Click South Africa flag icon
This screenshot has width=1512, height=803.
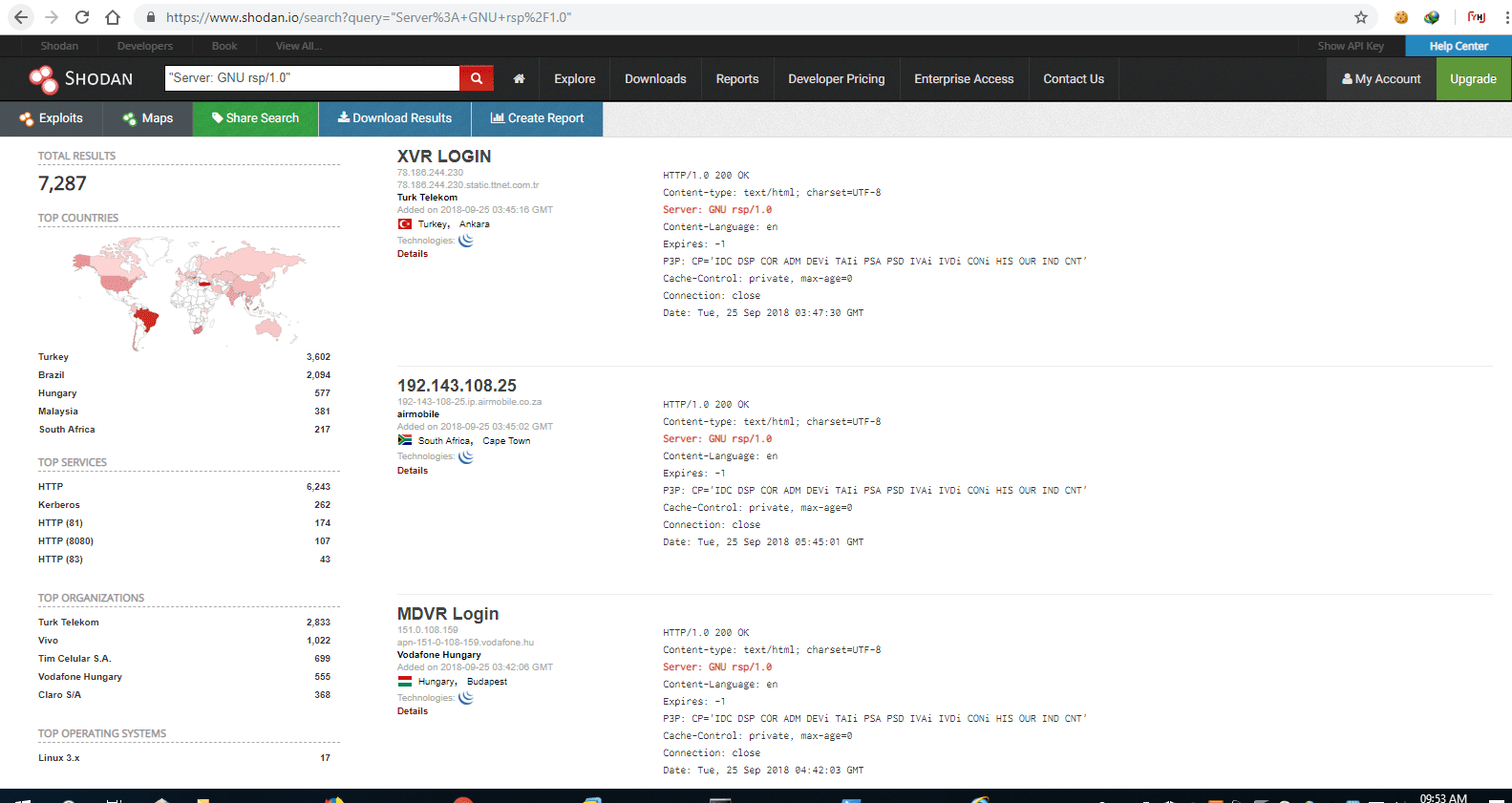pyautogui.click(x=405, y=440)
